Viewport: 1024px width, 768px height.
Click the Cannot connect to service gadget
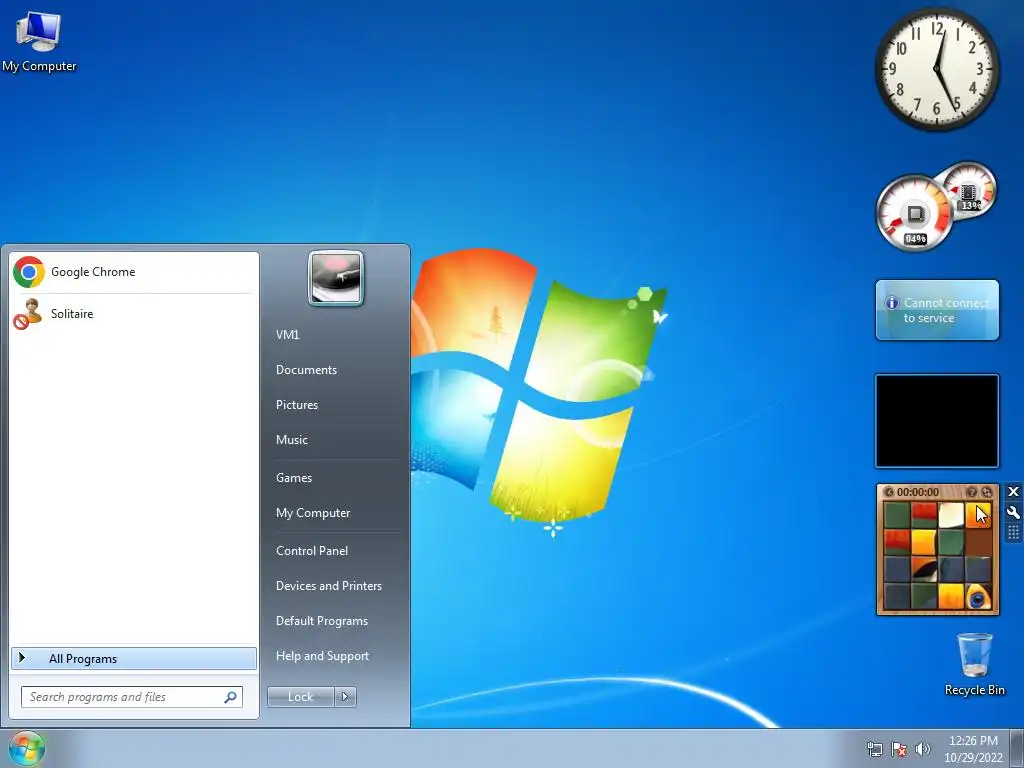coord(937,310)
